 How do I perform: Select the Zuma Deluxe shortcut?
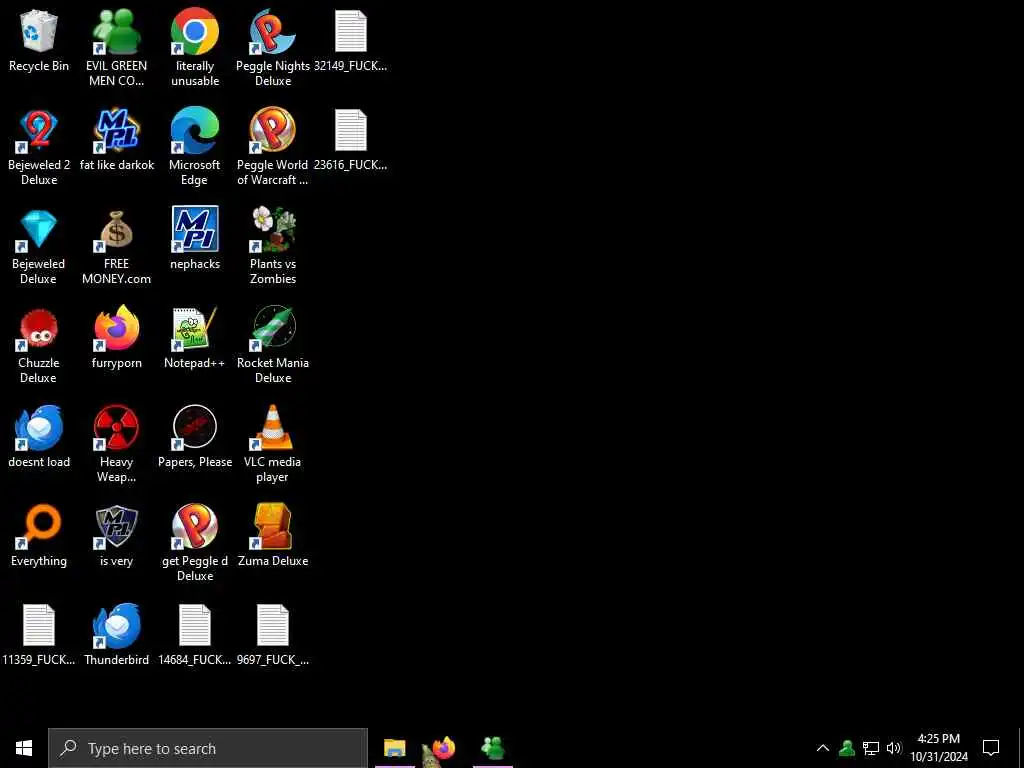(273, 535)
